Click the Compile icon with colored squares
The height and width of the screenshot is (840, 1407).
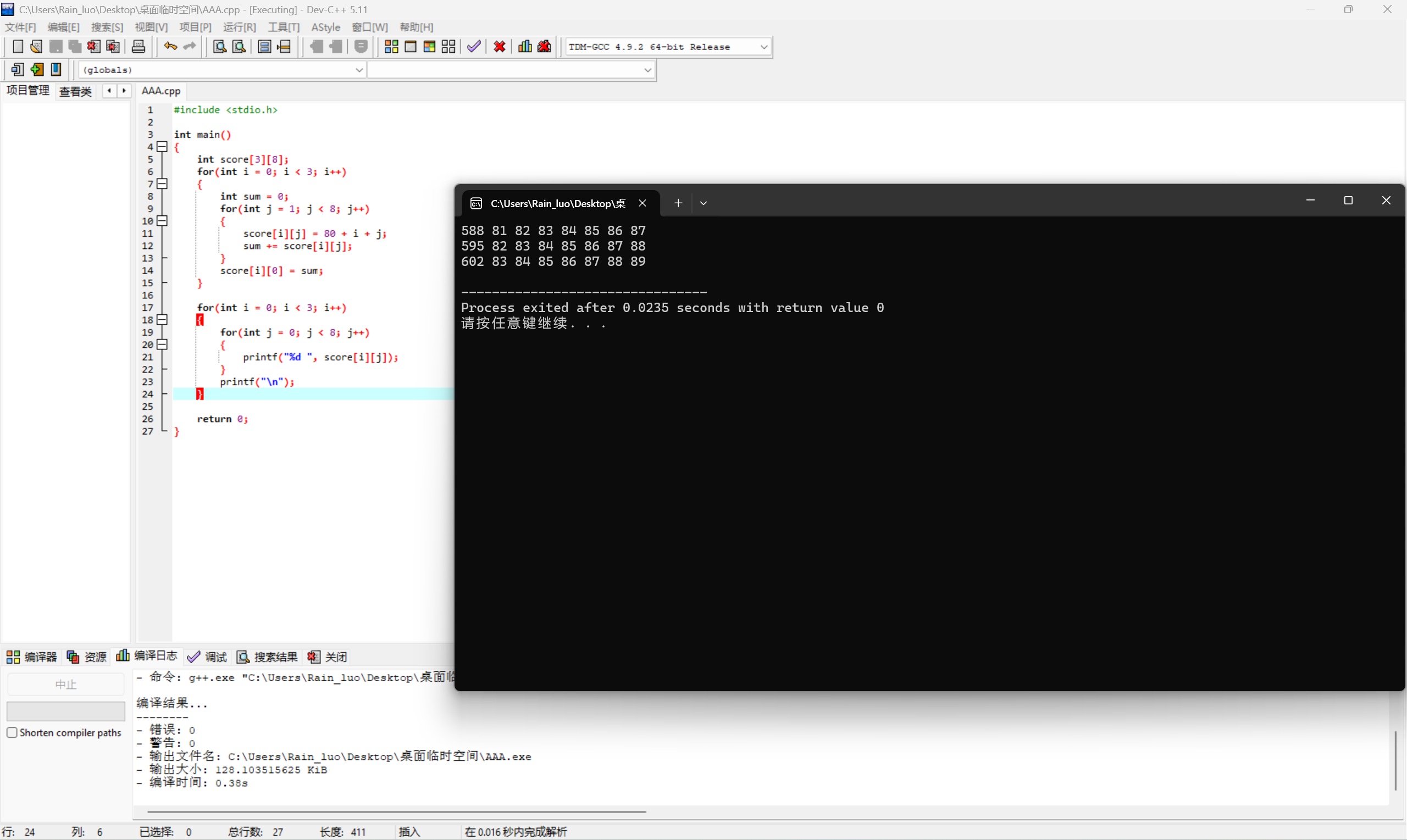[x=391, y=46]
